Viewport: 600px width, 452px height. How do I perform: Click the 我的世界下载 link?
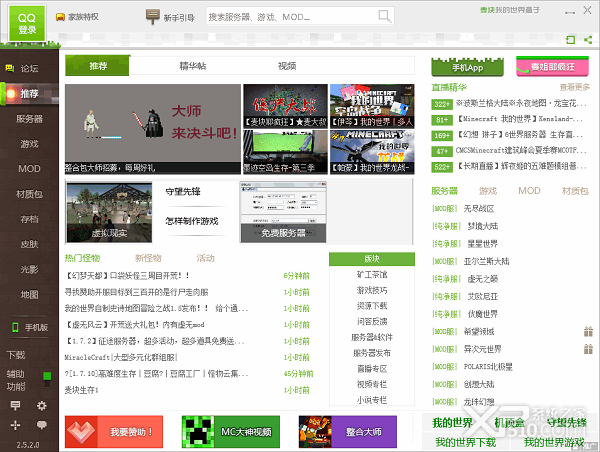click(x=465, y=442)
